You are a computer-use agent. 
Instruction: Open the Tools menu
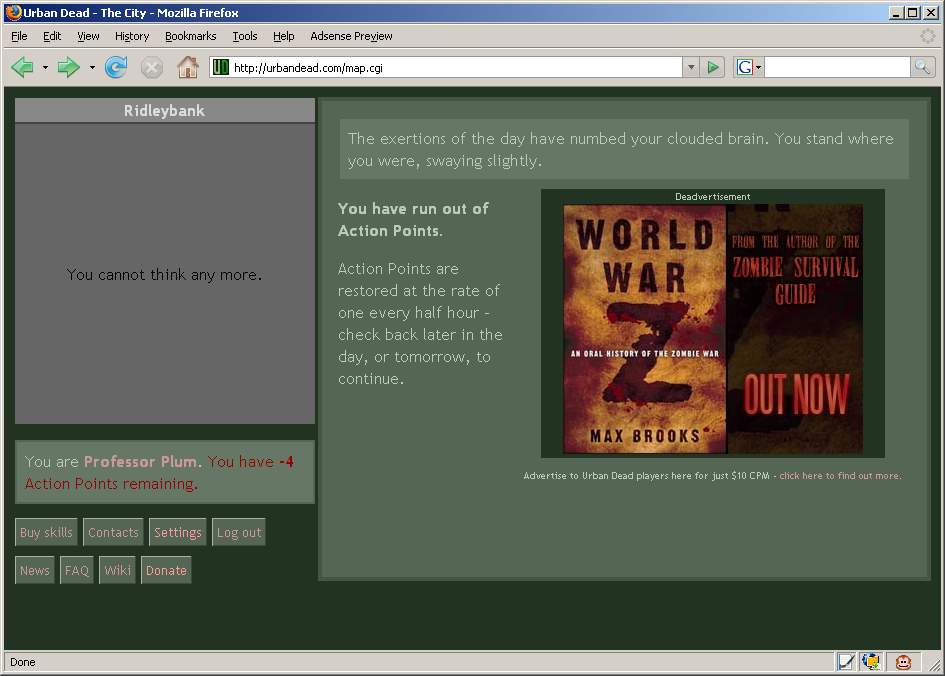tap(245, 36)
